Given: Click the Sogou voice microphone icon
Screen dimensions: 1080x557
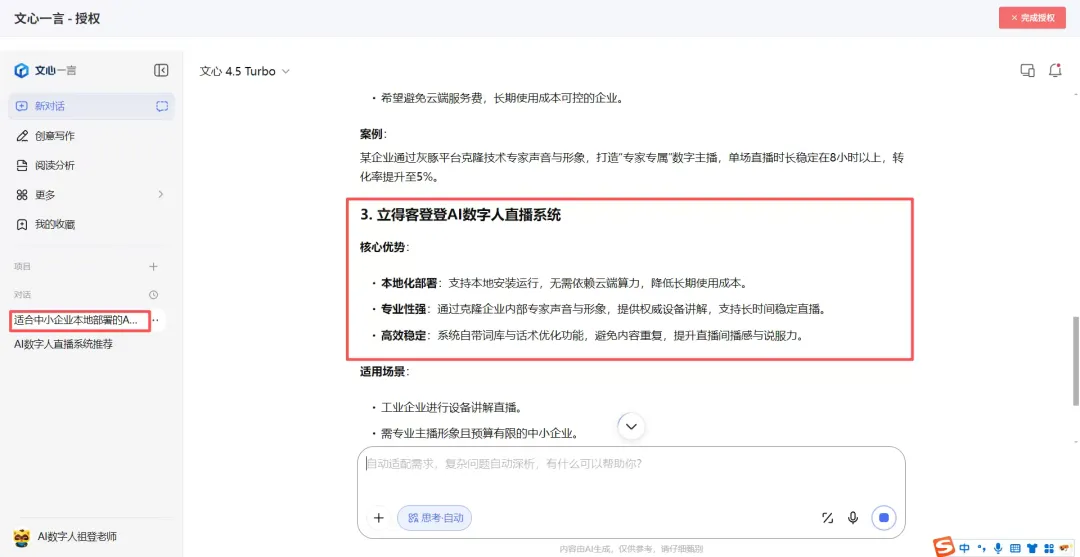Looking at the screenshot, I should (998, 548).
